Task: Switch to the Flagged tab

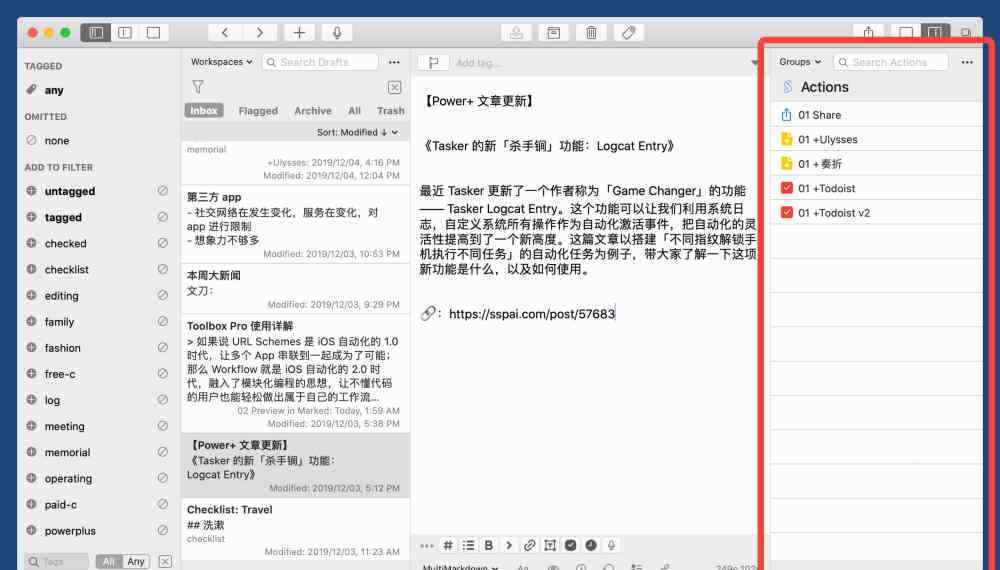Action: coord(258,110)
